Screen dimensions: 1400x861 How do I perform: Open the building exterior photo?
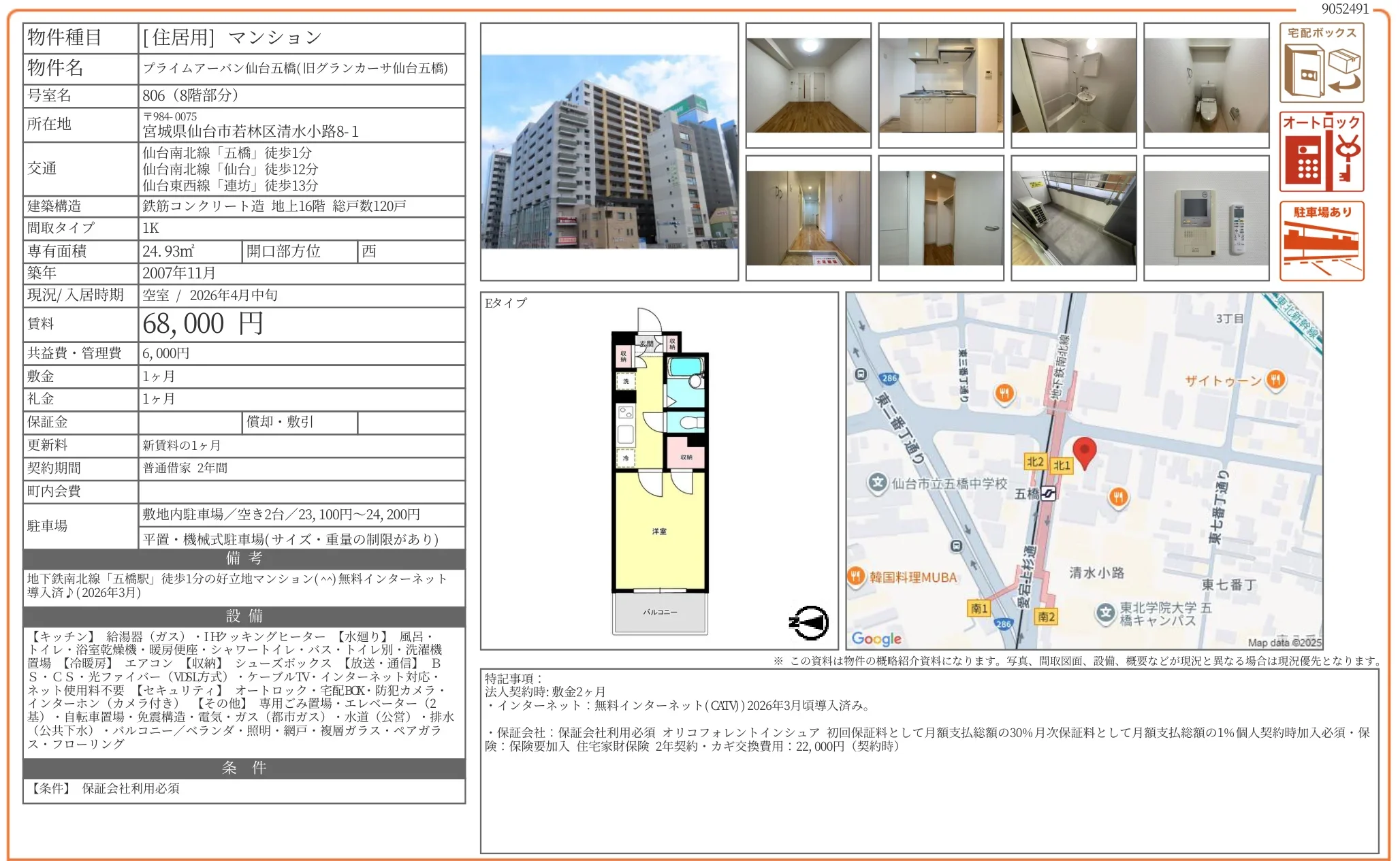[x=609, y=151]
